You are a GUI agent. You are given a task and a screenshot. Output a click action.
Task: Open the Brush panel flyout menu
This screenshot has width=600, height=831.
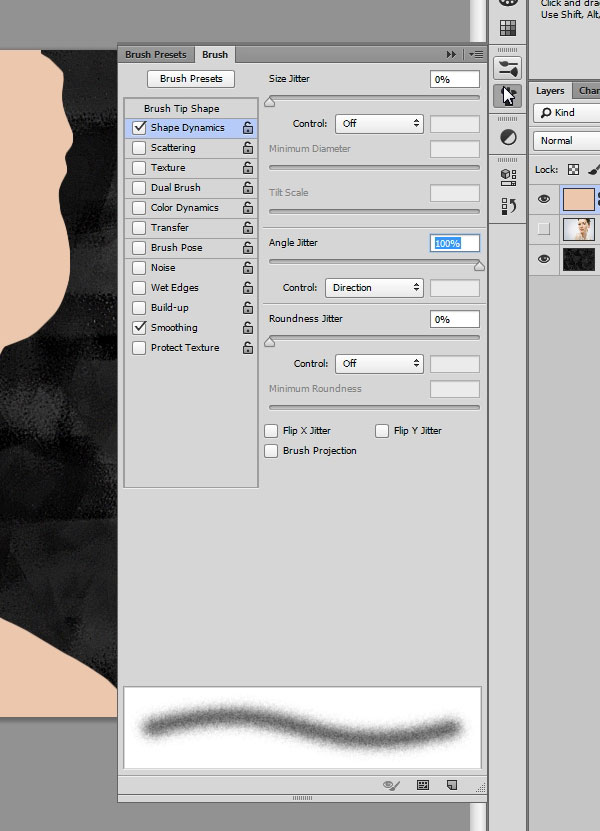(x=475, y=54)
